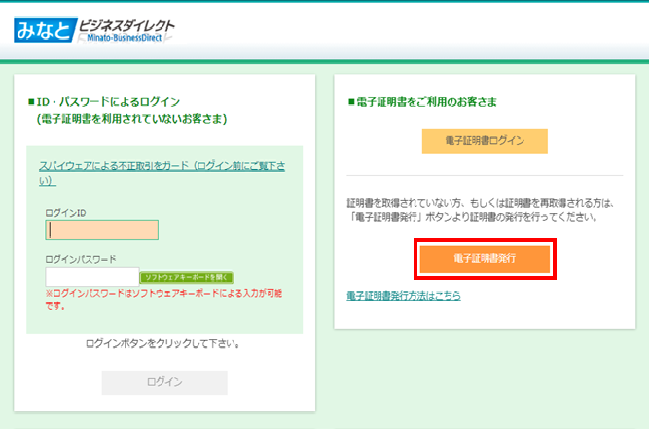Select the 電子証明書をご利用のお客さま heading
Image resolution: width=649 pixels, height=429 pixels.
(x=422, y=102)
